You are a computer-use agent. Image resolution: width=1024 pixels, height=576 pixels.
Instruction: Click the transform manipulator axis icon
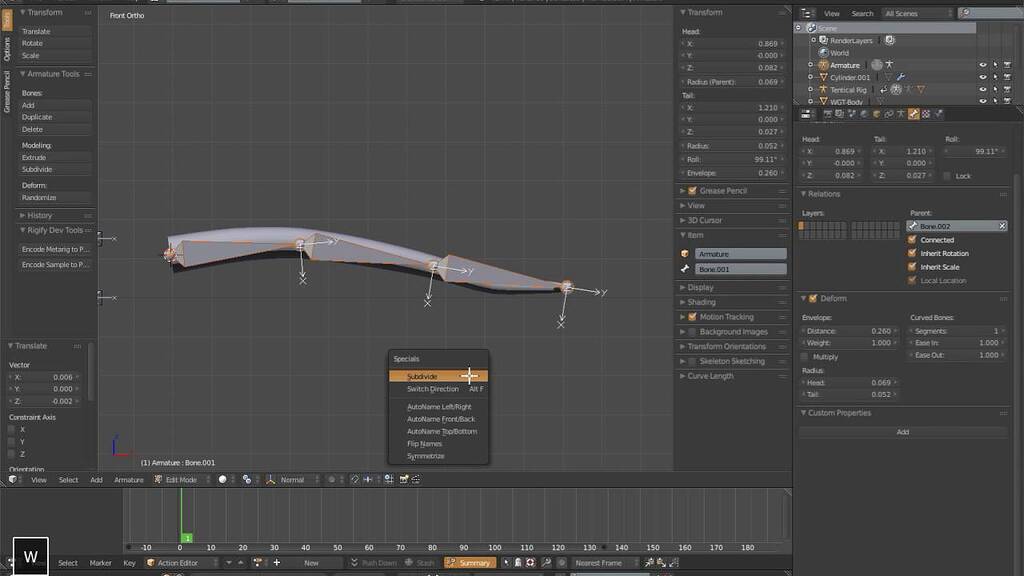tap(270, 479)
